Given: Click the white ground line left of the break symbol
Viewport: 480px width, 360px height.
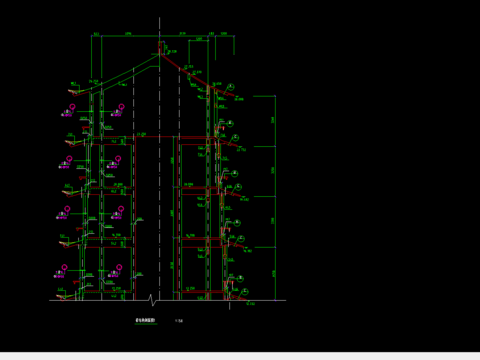Looking at the screenshot, I should (x=99, y=300).
